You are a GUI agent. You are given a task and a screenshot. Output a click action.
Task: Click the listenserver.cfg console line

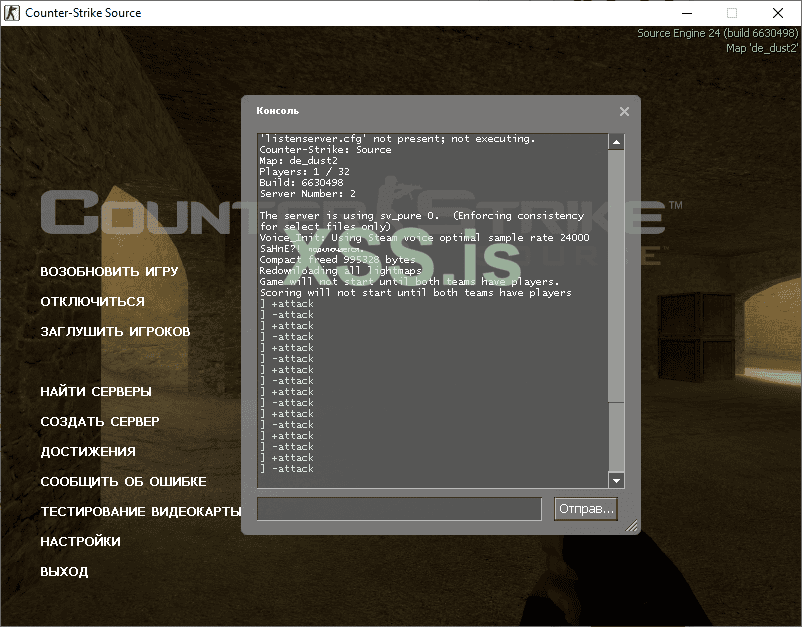pos(397,139)
